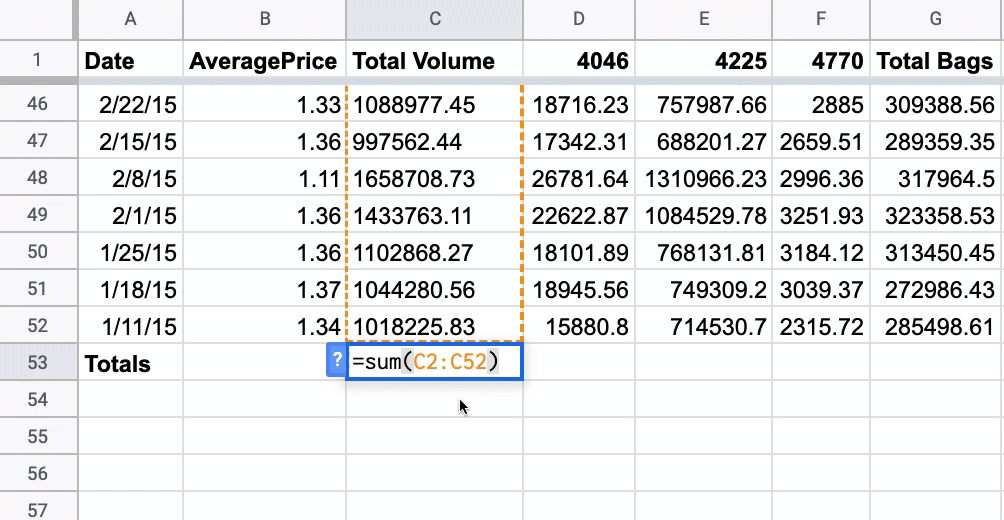The image size is (1004, 520).
Task: Click the formula input in cell C53
Action: [433, 362]
